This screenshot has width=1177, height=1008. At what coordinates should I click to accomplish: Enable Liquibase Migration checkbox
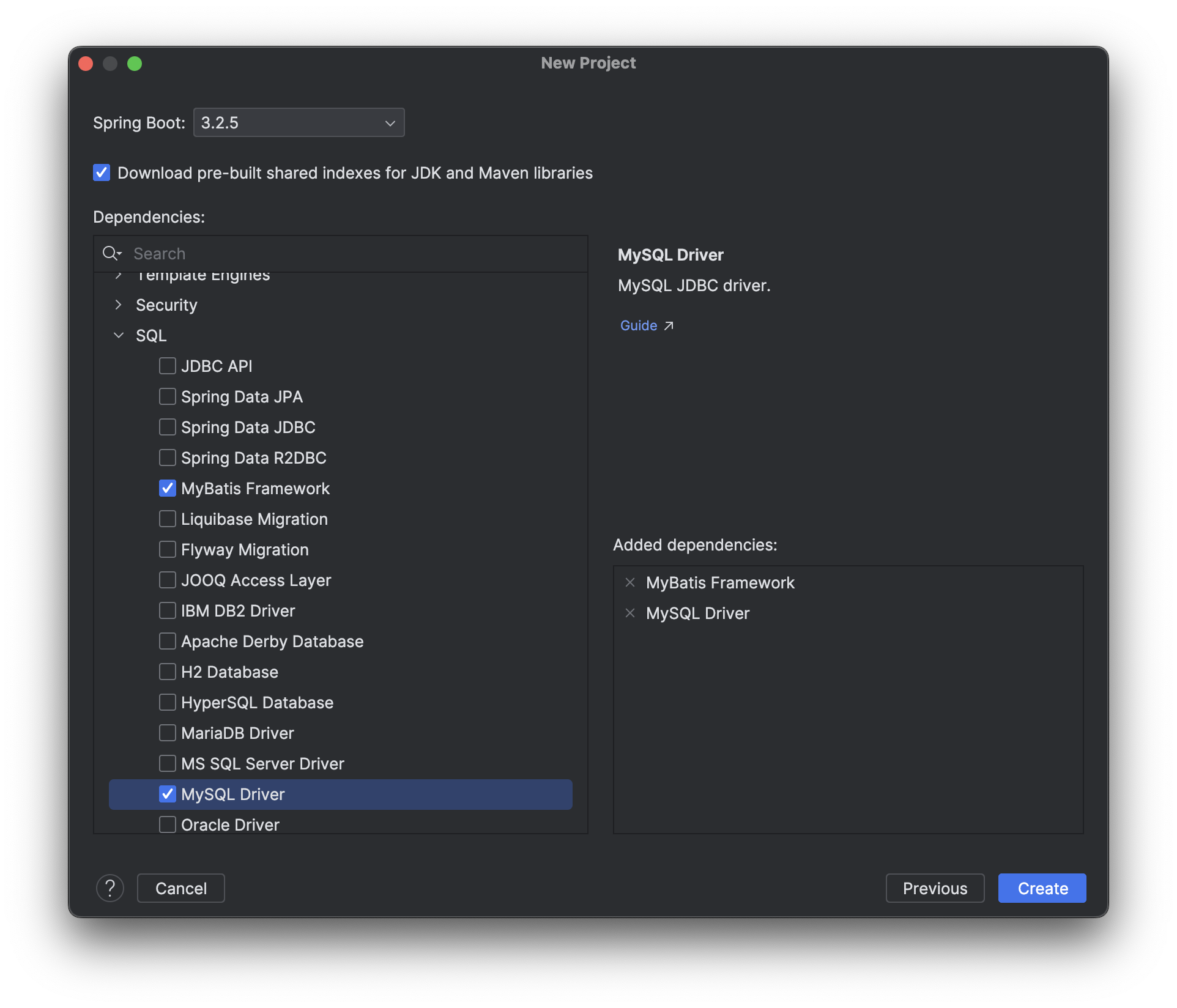point(167,519)
